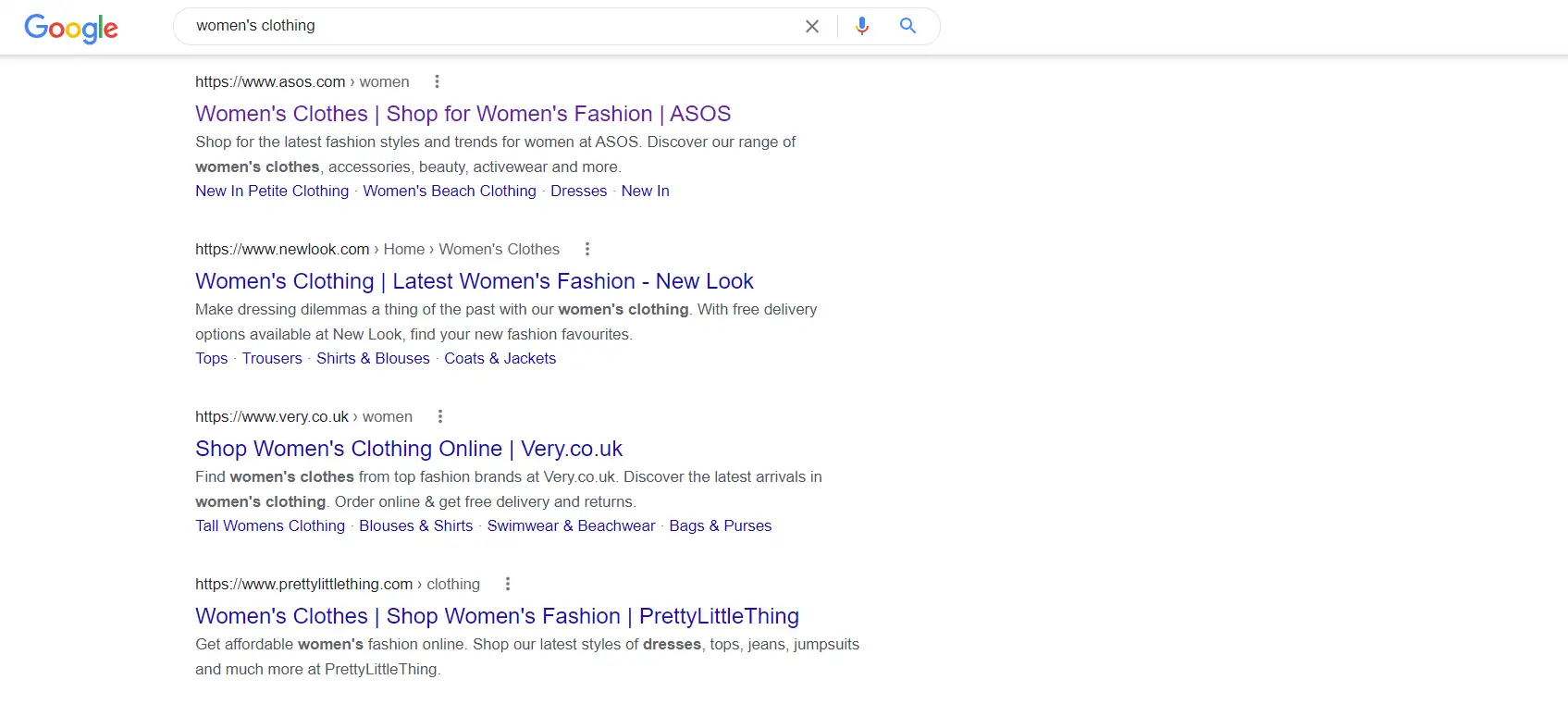
Task: Click the https://www.prettylittlething.com › clothing URL text
Action: [338, 584]
